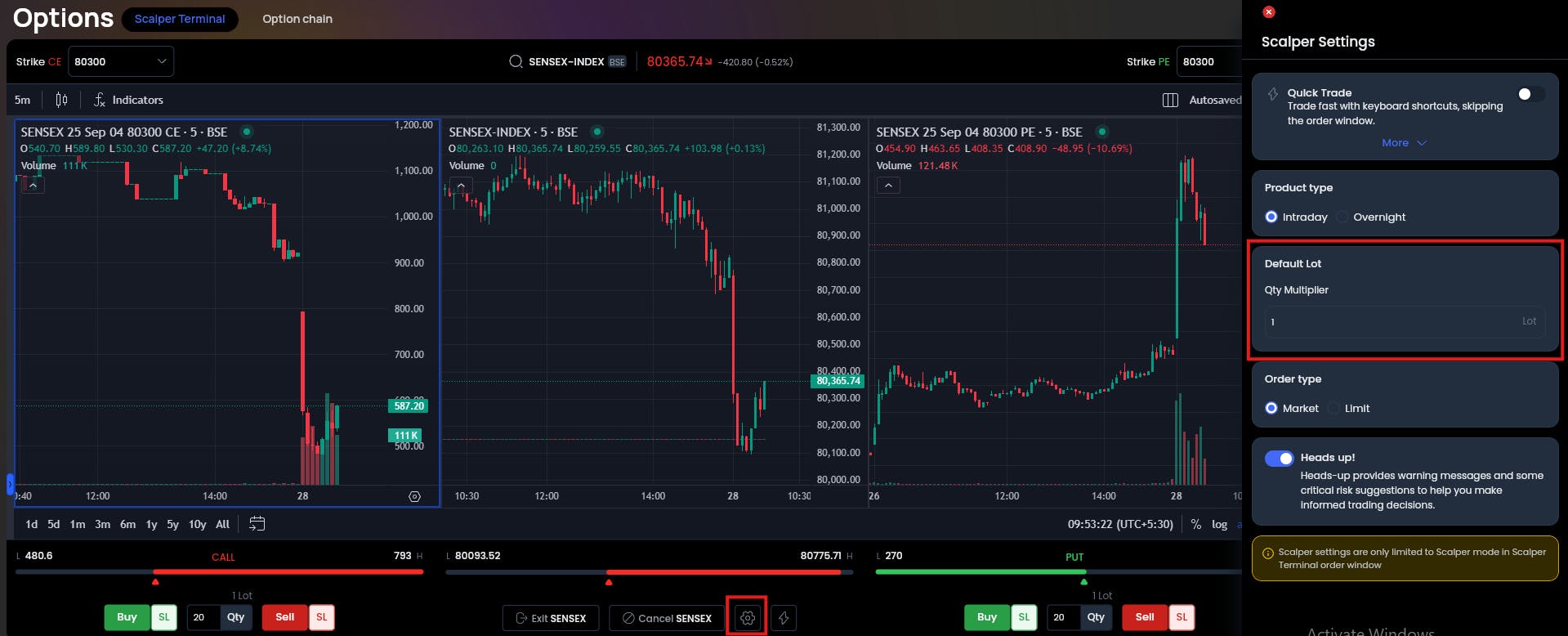
Task: Click the status dot on PE chart
Action: pos(1102,132)
